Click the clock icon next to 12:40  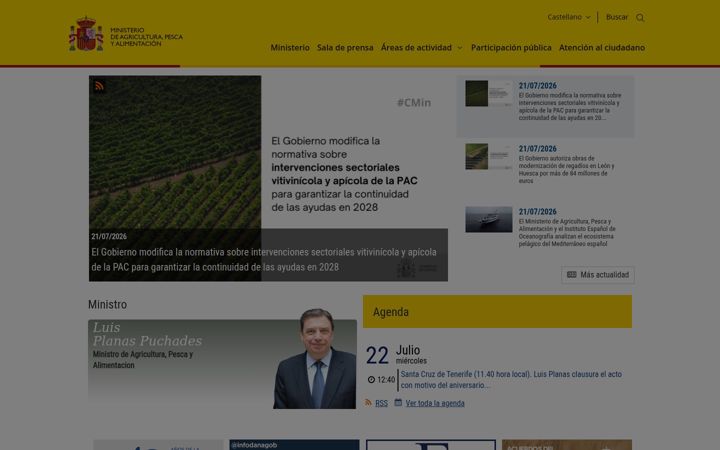[371, 380]
